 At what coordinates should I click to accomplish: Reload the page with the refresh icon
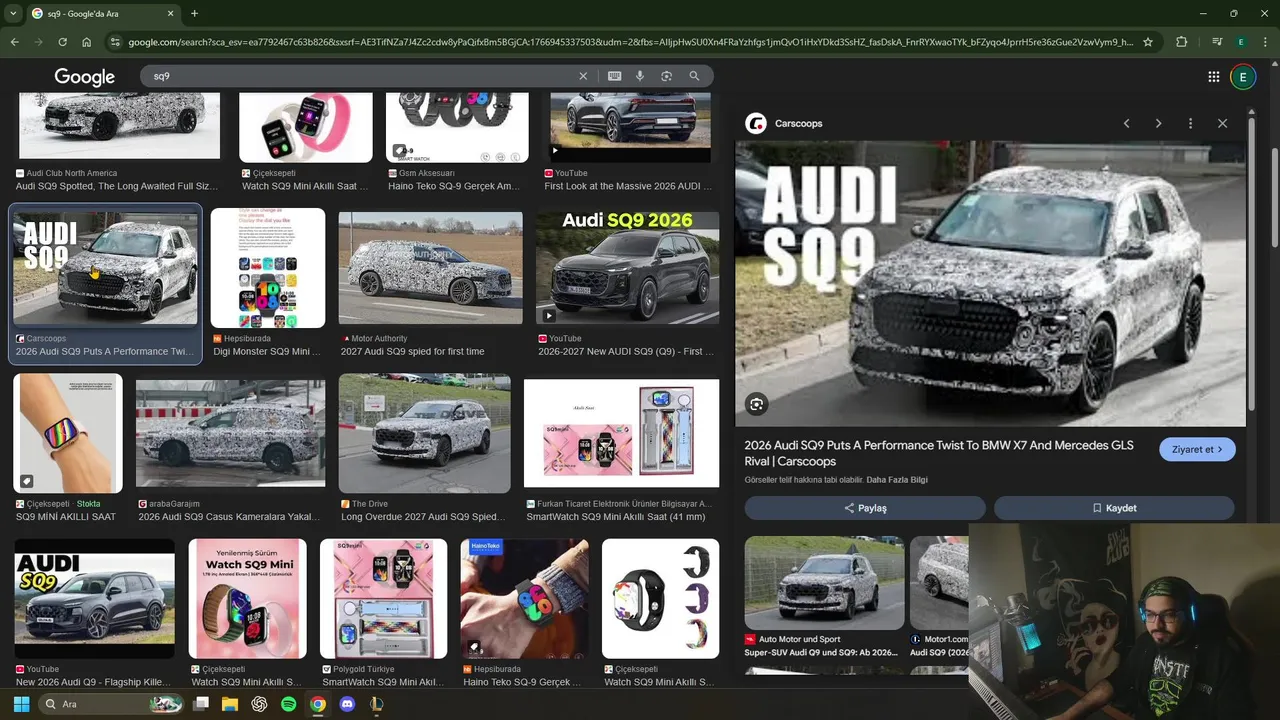[62, 42]
